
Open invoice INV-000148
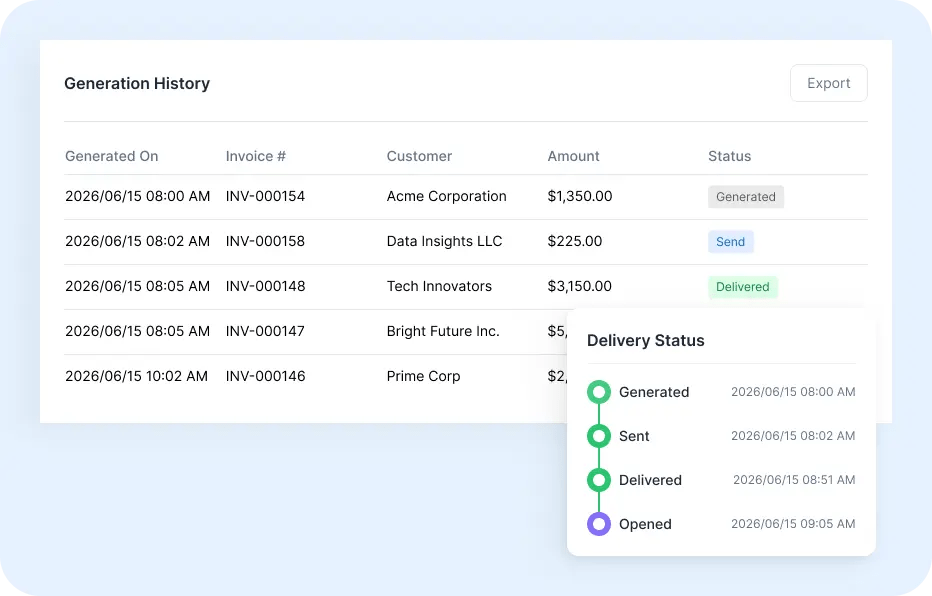click(265, 286)
